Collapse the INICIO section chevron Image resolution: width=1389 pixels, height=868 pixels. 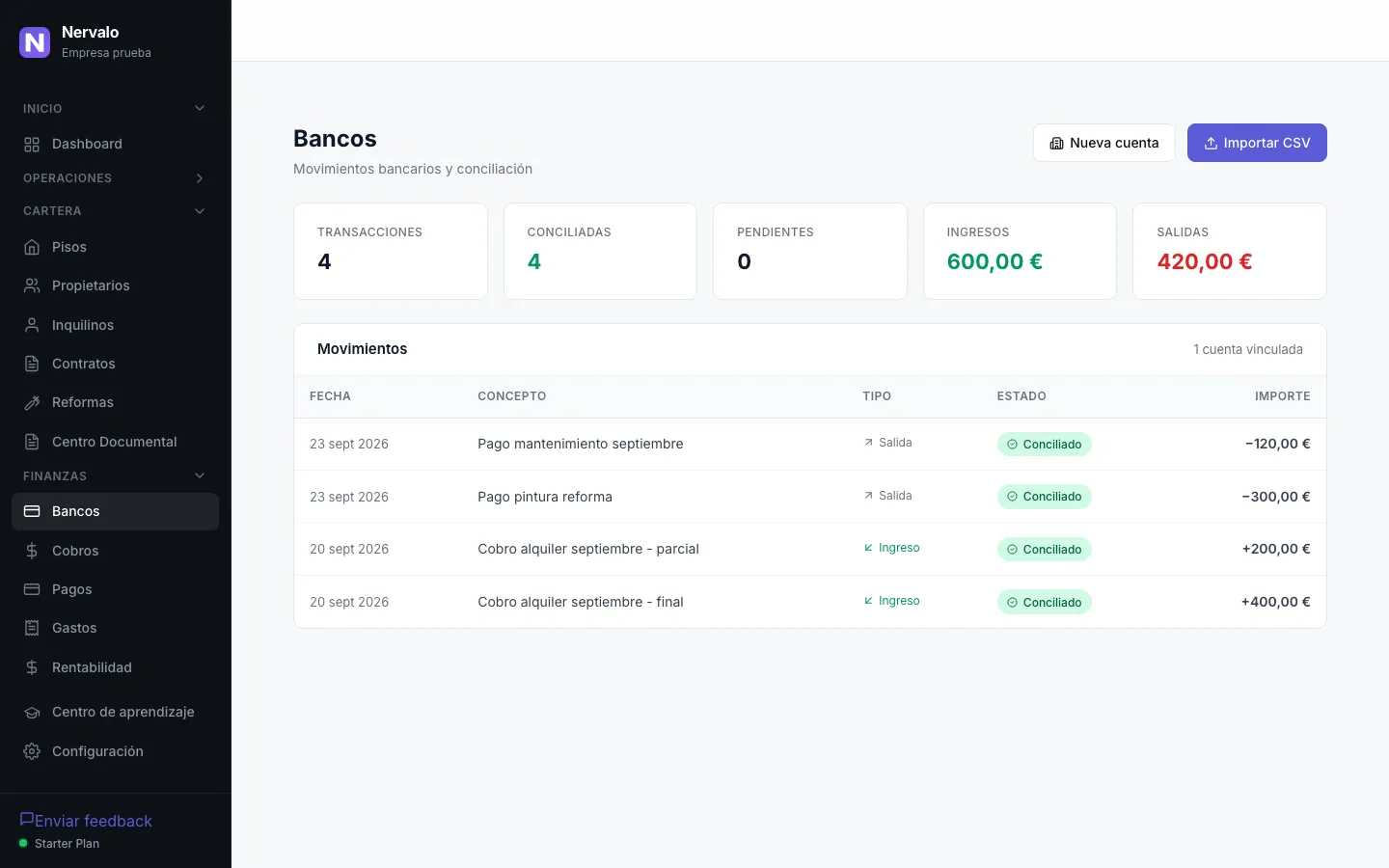click(200, 108)
